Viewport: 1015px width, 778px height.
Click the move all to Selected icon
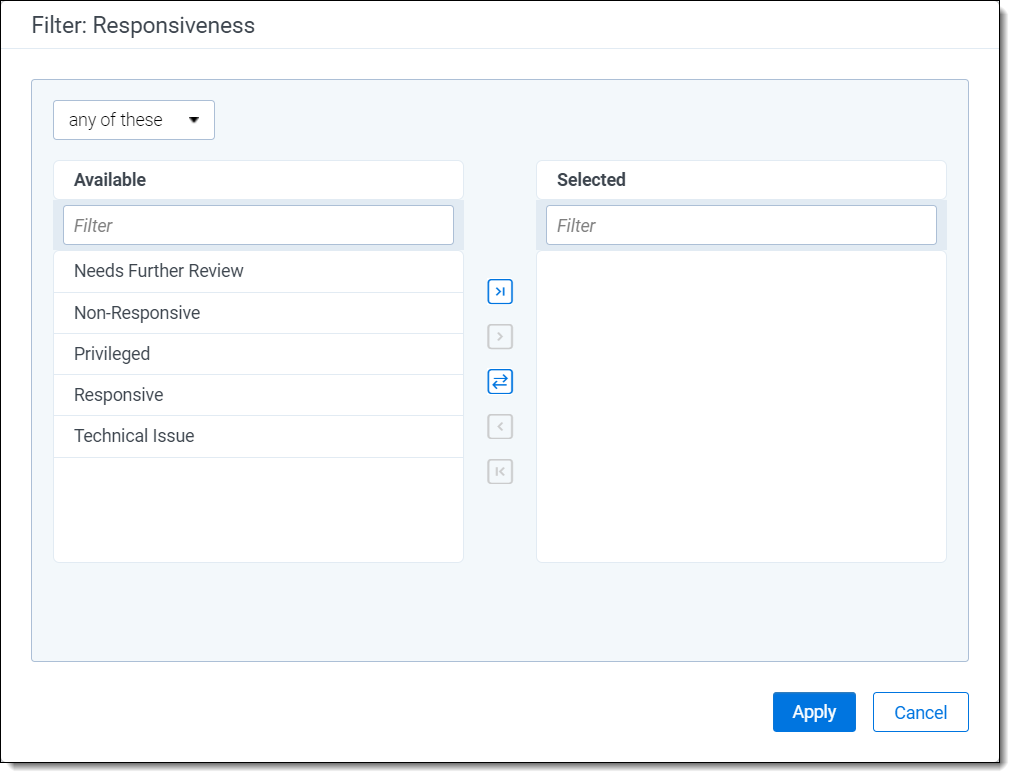pyautogui.click(x=500, y=292)
